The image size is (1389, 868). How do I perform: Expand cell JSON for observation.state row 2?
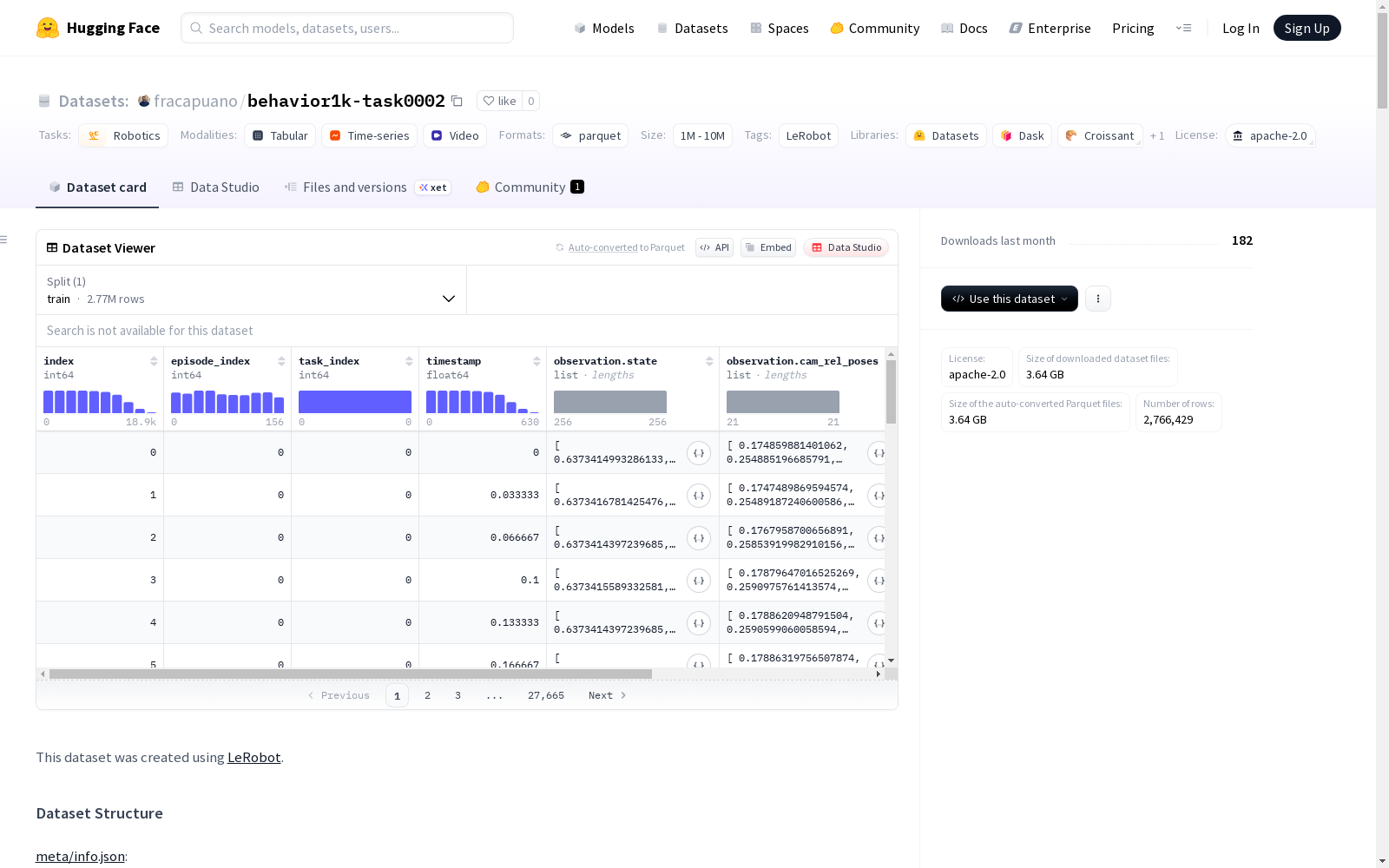(x=699, y=538)
